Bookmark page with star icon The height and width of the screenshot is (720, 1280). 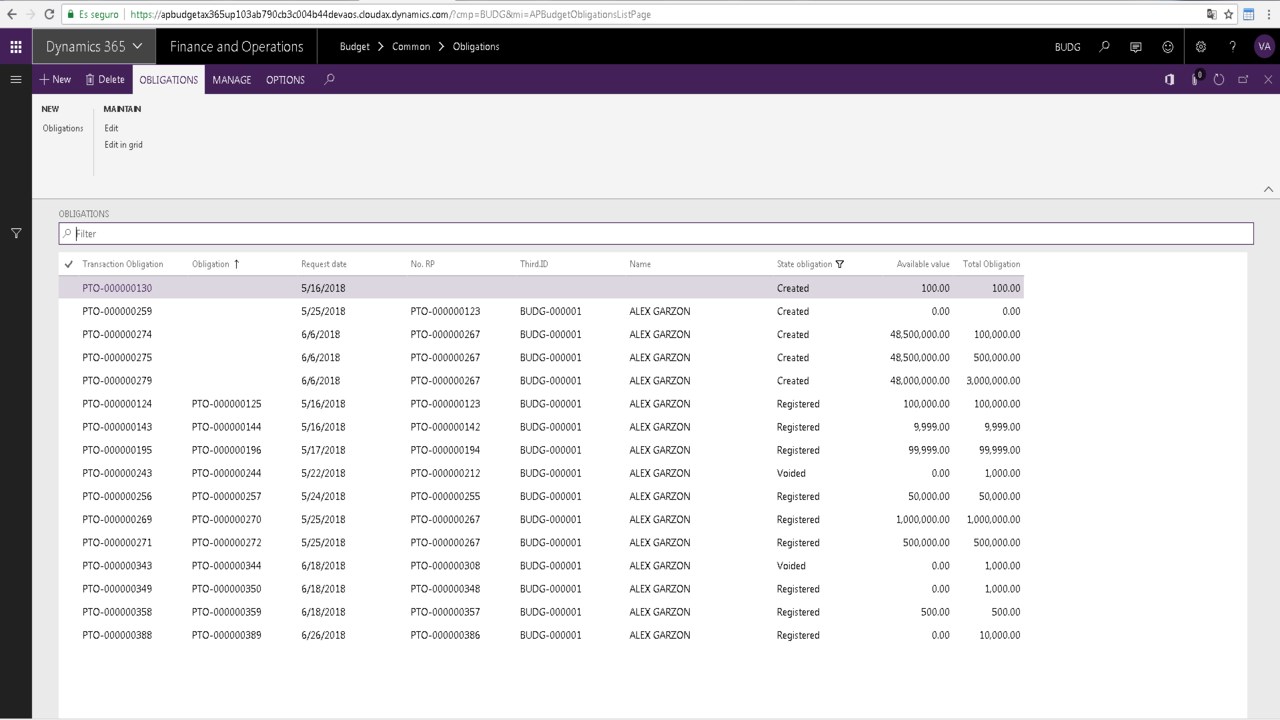pos(1229,14)
